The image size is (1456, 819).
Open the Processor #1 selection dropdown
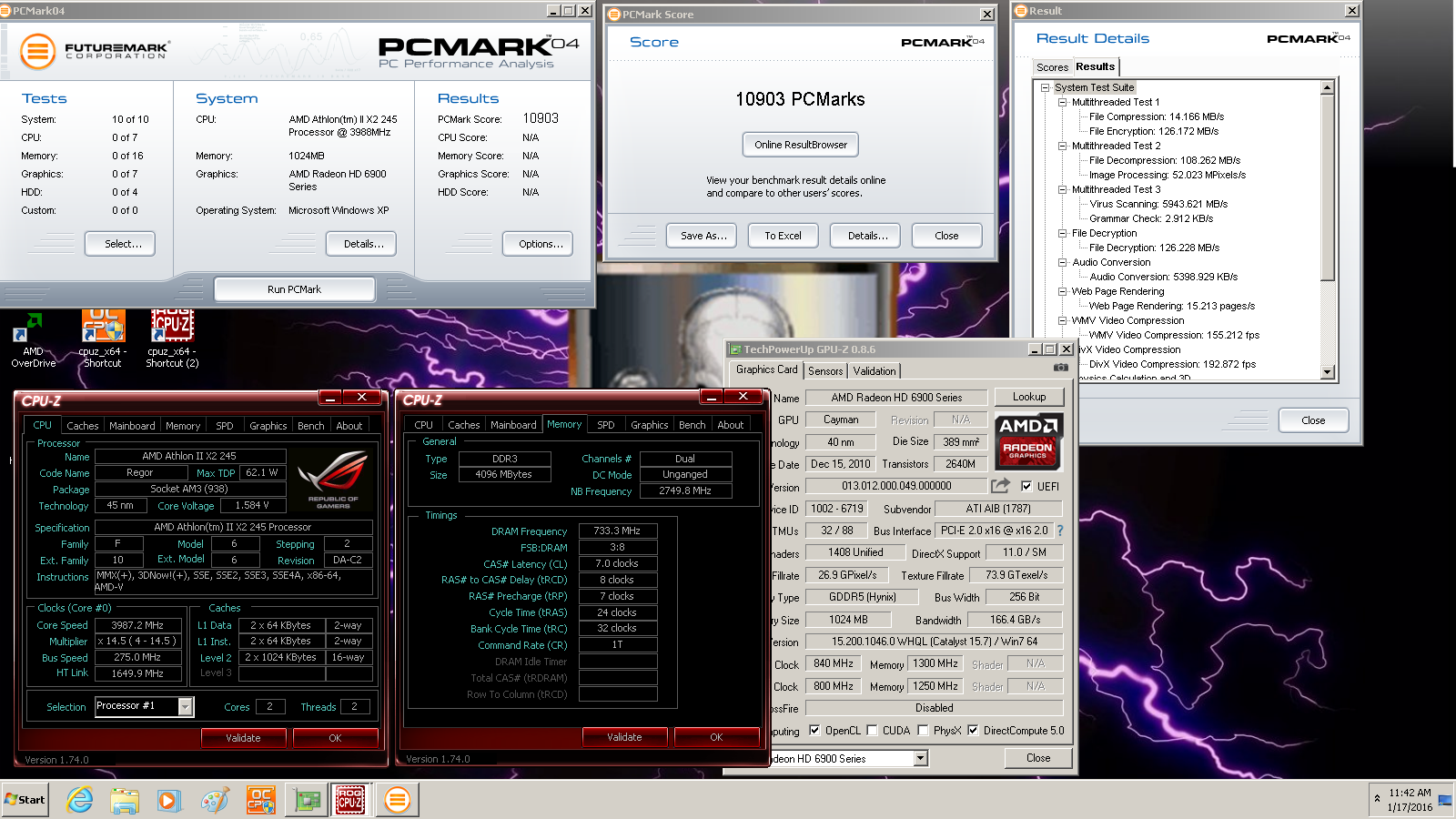pyautogui.click(x=186, y=706)
